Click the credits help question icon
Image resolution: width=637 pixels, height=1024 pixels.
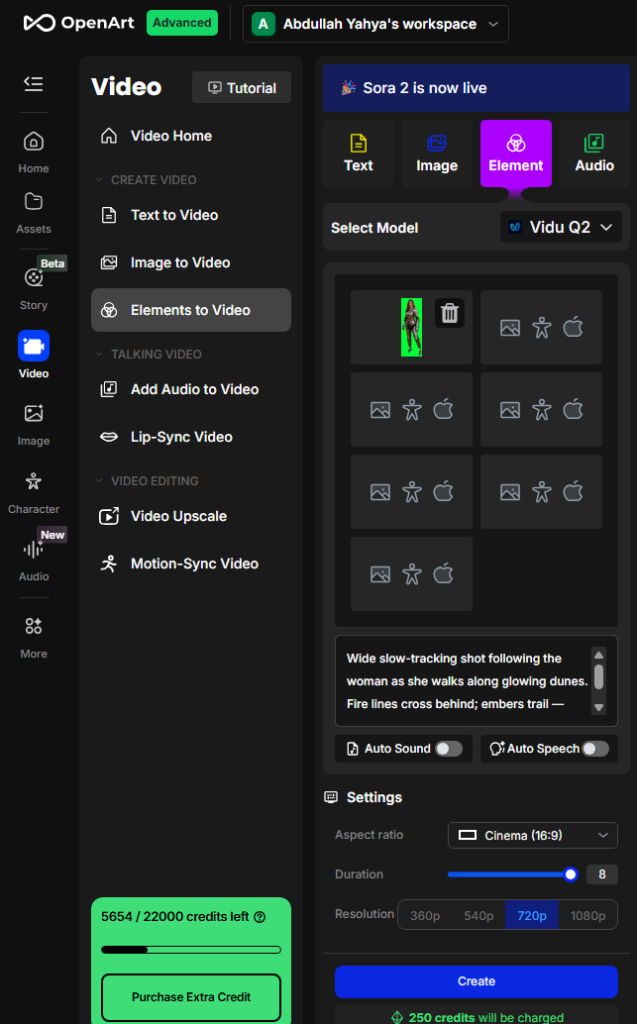(x=259, y=917)
